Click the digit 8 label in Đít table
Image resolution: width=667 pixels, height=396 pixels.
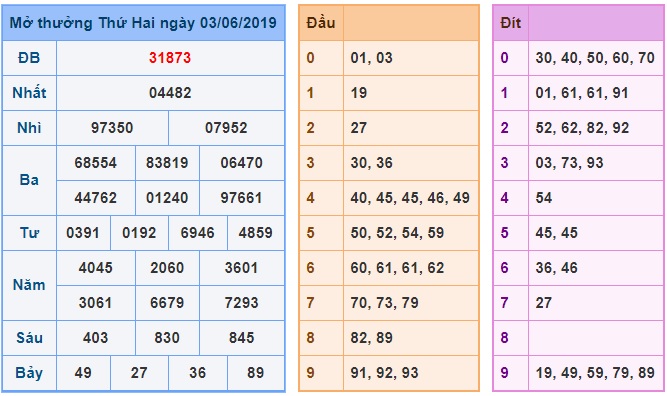point(505,338)
